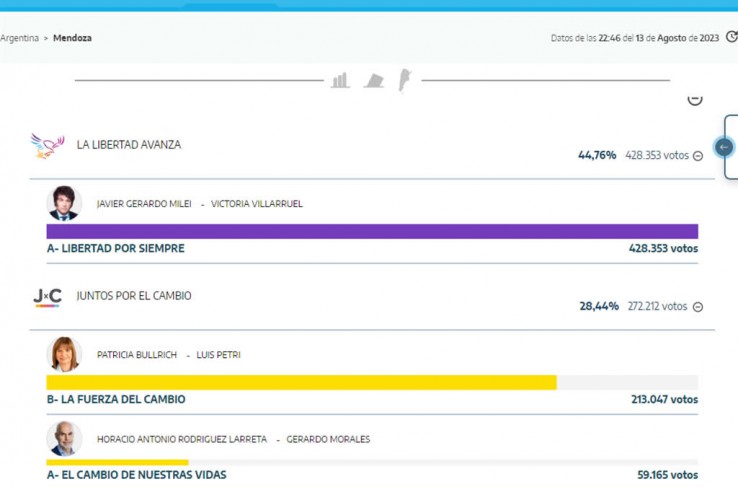Click the VICTORIA VILLARRUEL name

[x=257, y=204]
